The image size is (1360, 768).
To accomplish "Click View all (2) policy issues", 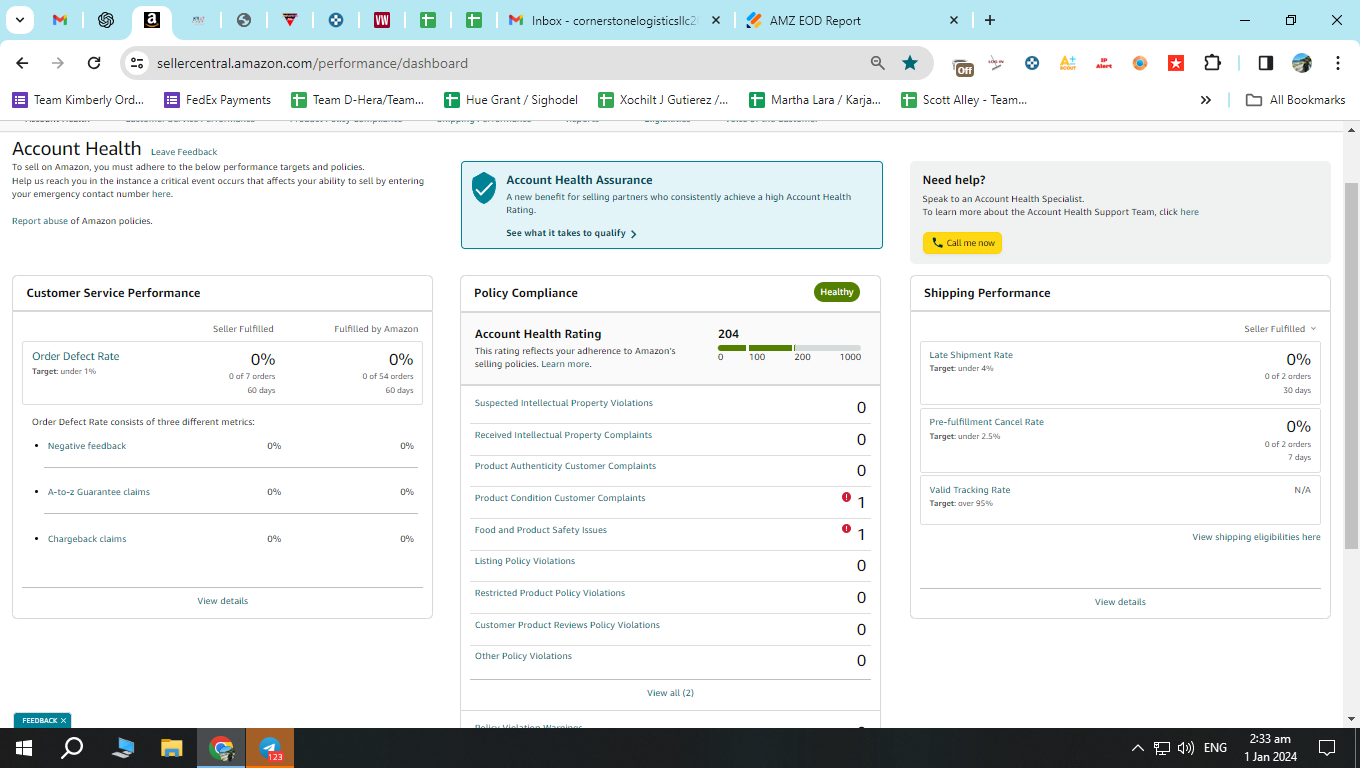I will click(x=670, y=693).
